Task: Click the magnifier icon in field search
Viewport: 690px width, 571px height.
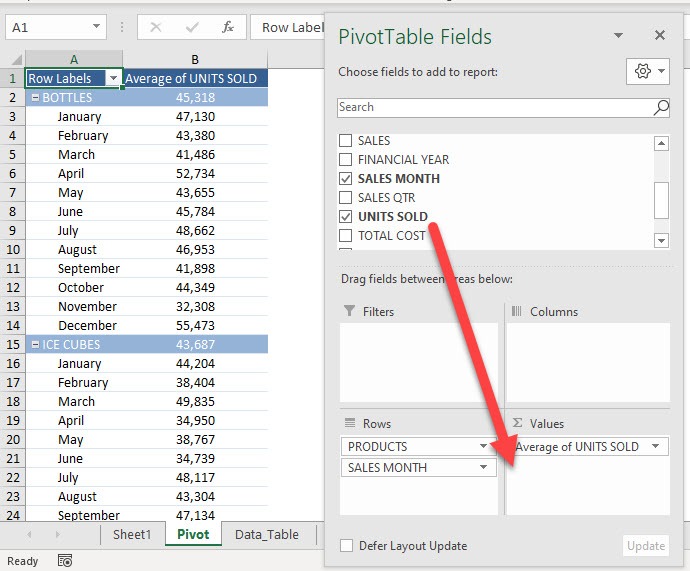Action: click(x=661, y=107)
